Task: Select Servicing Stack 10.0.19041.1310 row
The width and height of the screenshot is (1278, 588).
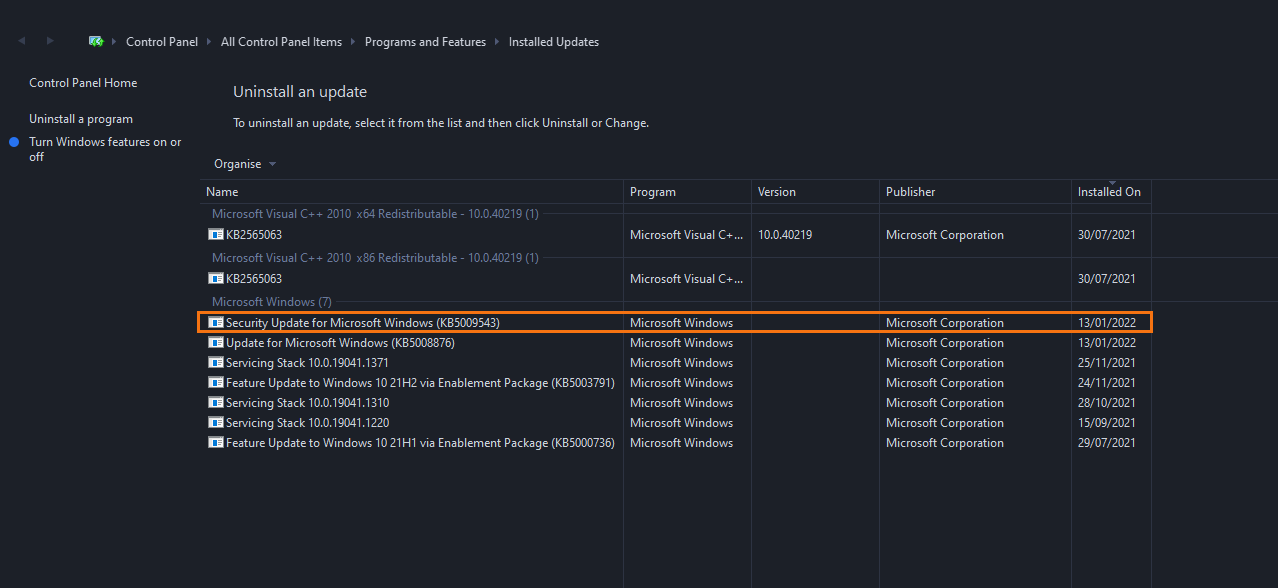Action: coord(675,403)
